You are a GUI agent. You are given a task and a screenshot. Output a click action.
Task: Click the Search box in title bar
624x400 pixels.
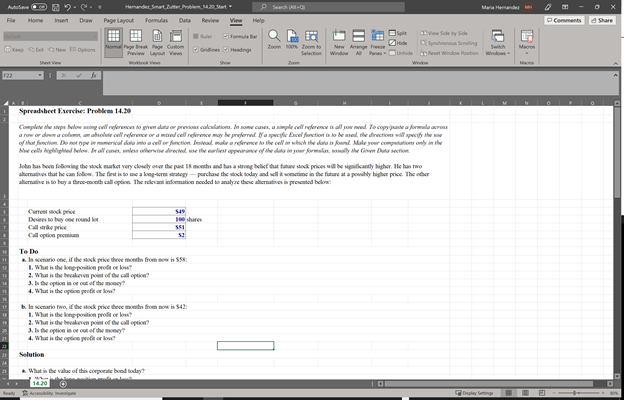328,7
